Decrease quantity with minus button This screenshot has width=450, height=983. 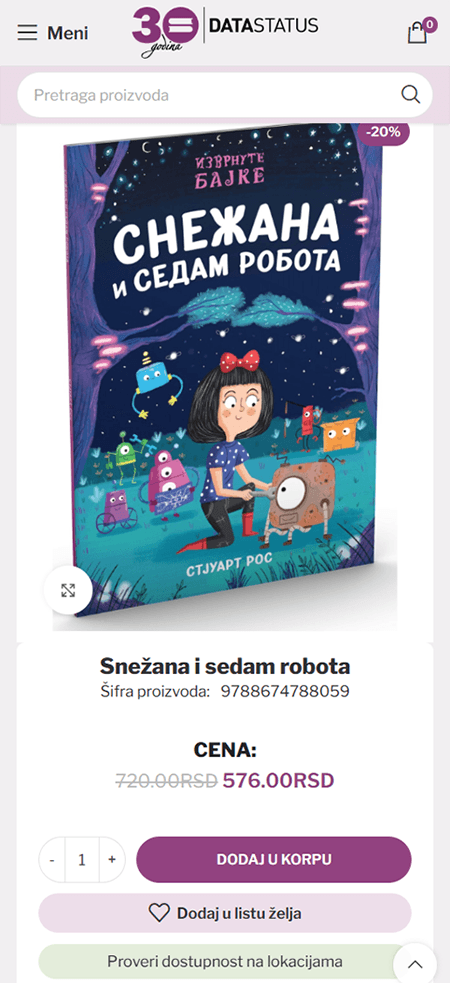[52, 859]
